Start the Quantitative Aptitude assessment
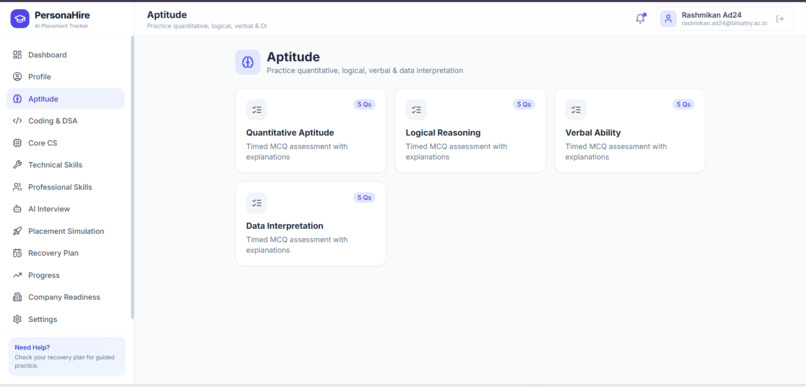806x387 pixels. (310, 131)
